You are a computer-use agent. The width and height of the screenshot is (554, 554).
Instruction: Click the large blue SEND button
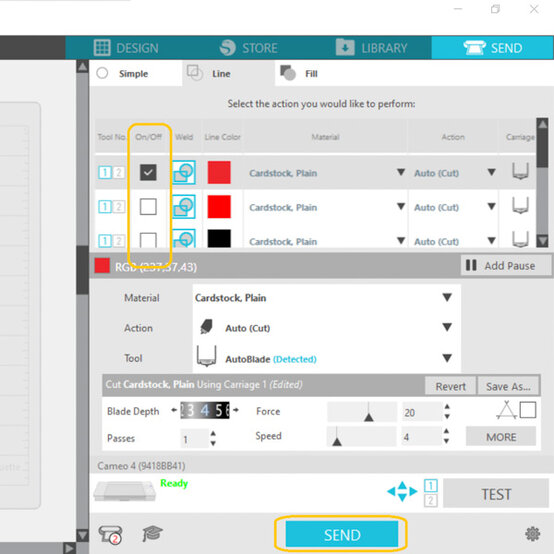click(x=342, y=534)
